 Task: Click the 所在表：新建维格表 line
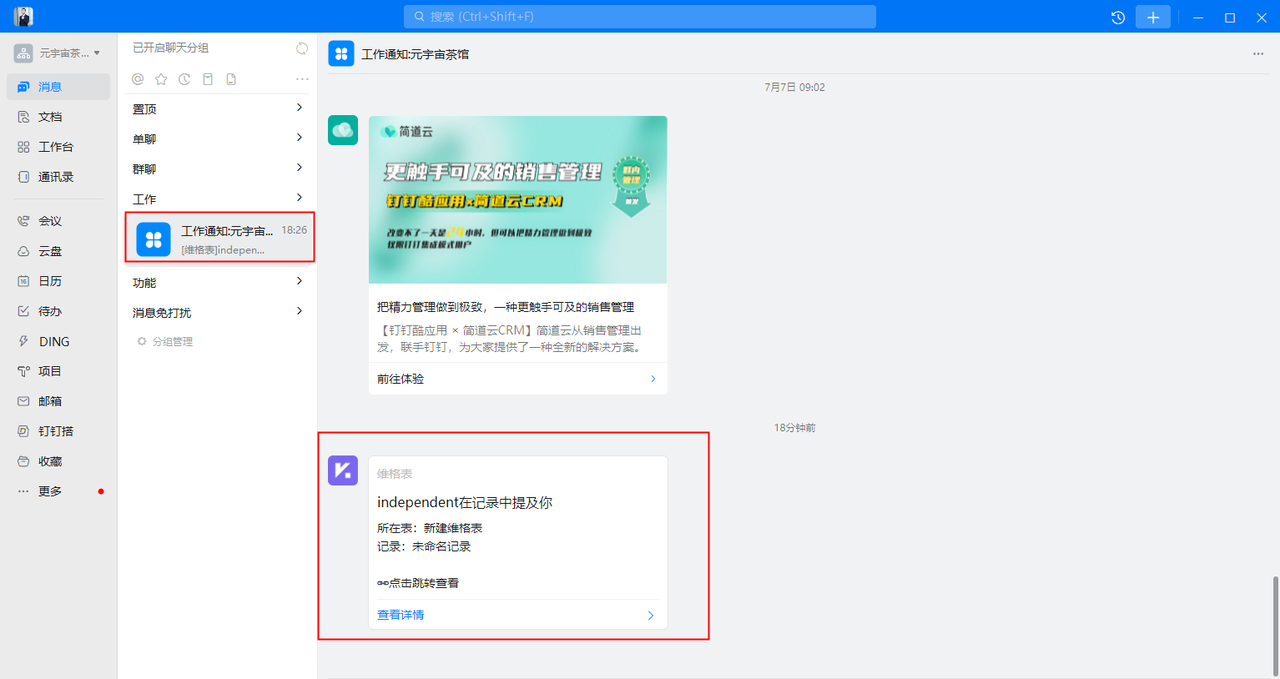430,528
